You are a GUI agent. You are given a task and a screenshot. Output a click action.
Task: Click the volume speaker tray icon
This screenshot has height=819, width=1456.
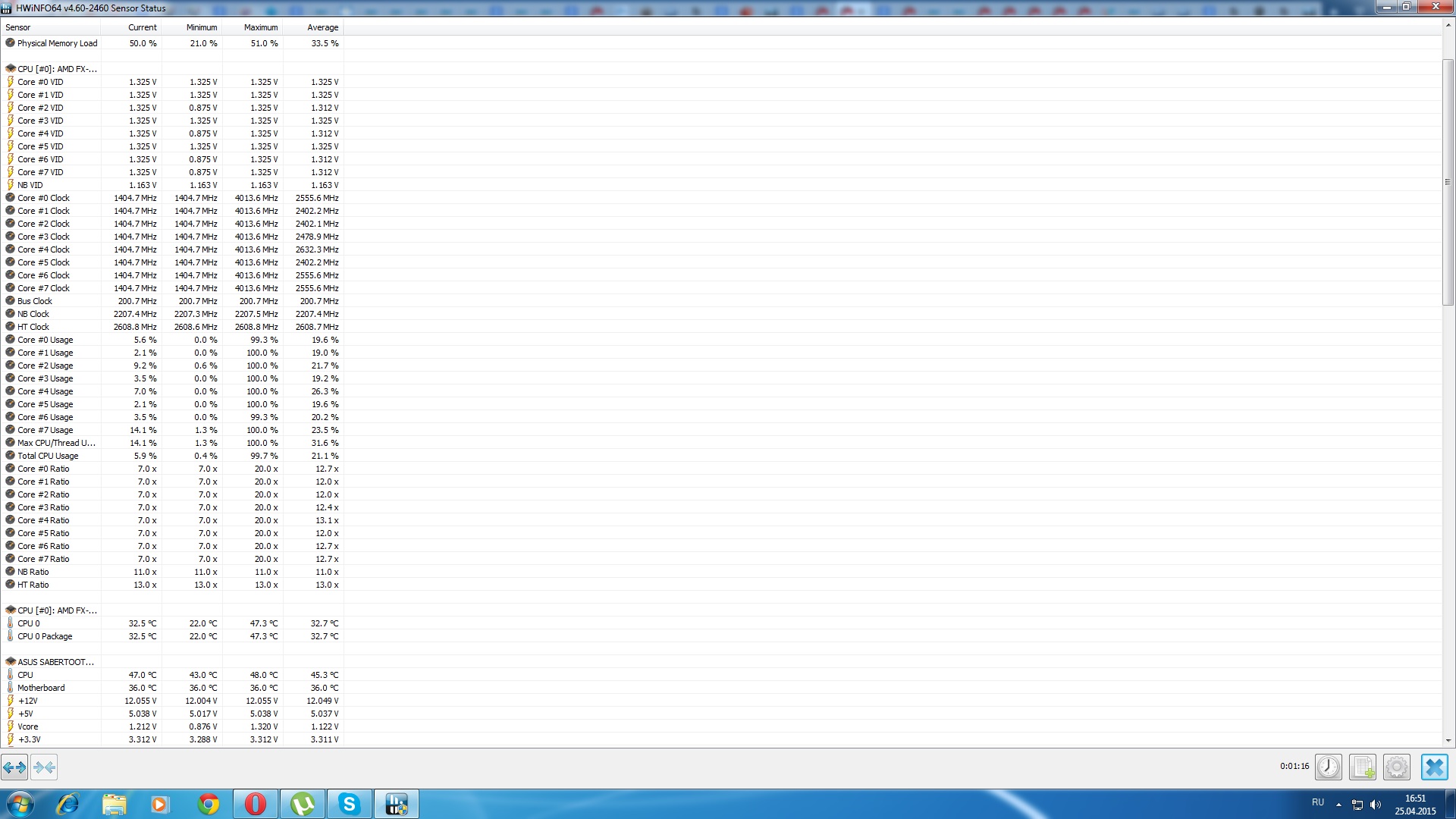(1376, 805)
